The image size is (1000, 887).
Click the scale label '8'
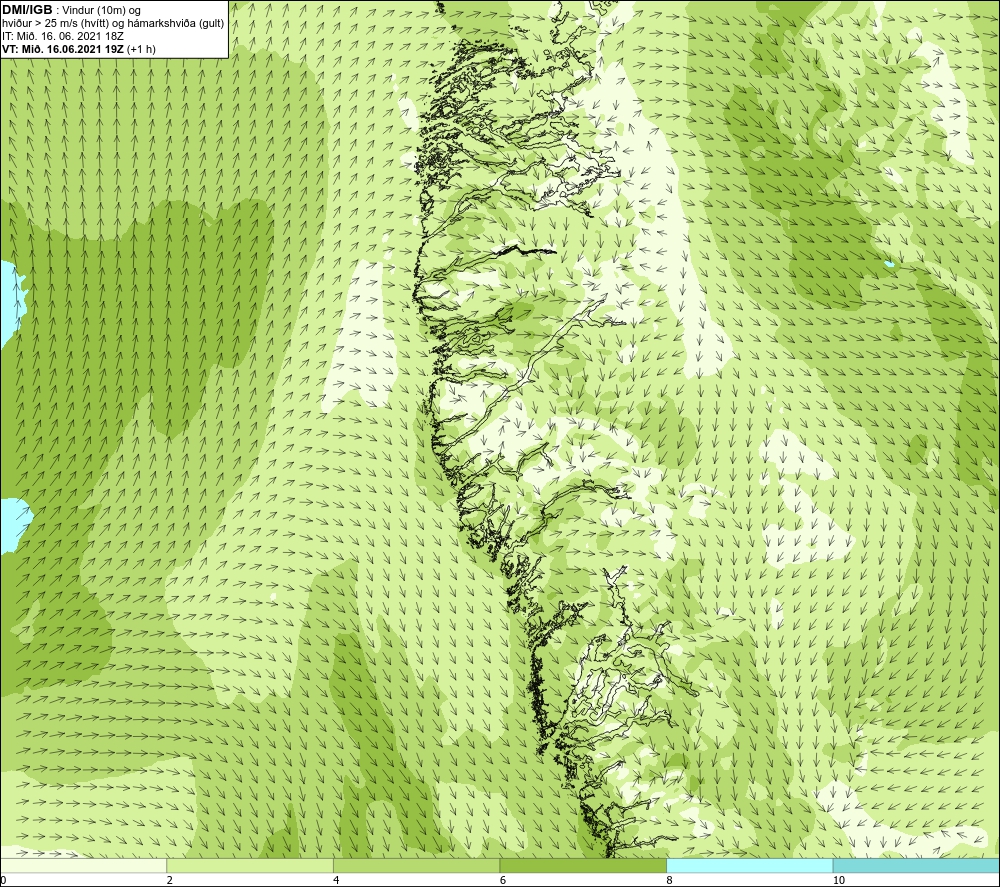[669, 880]
